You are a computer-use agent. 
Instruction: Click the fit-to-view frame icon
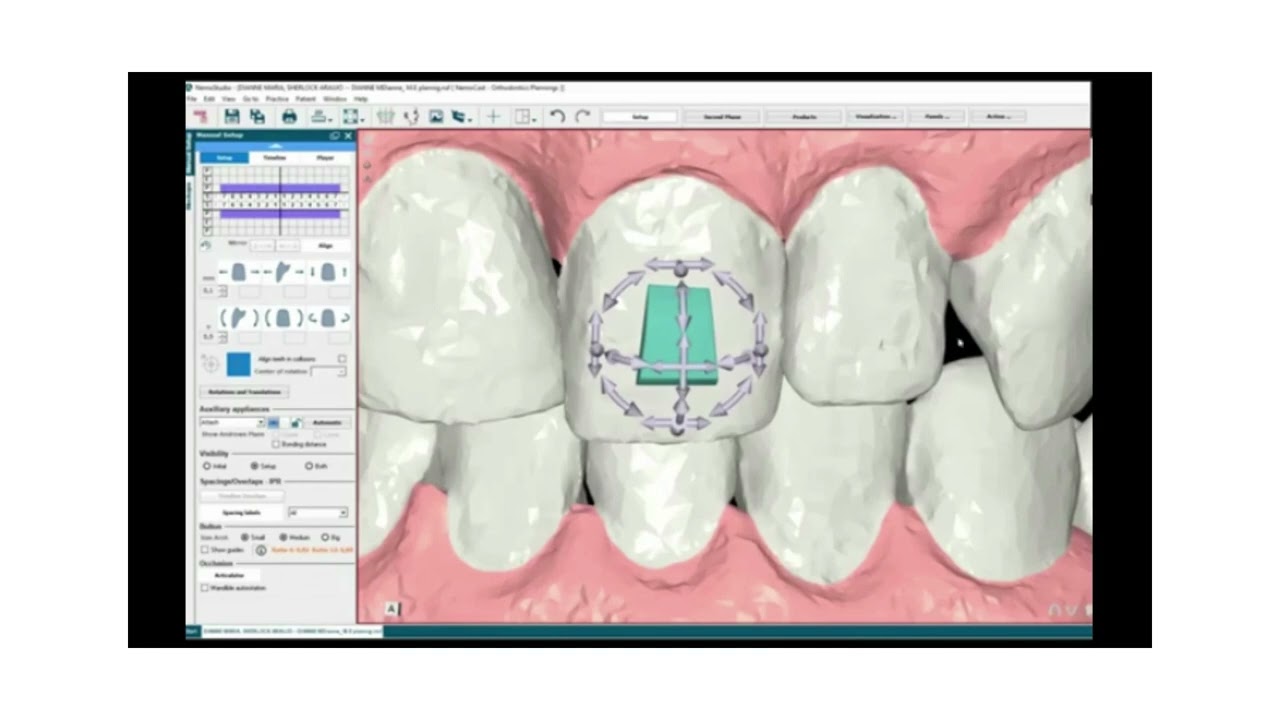(x=351, y=117)
